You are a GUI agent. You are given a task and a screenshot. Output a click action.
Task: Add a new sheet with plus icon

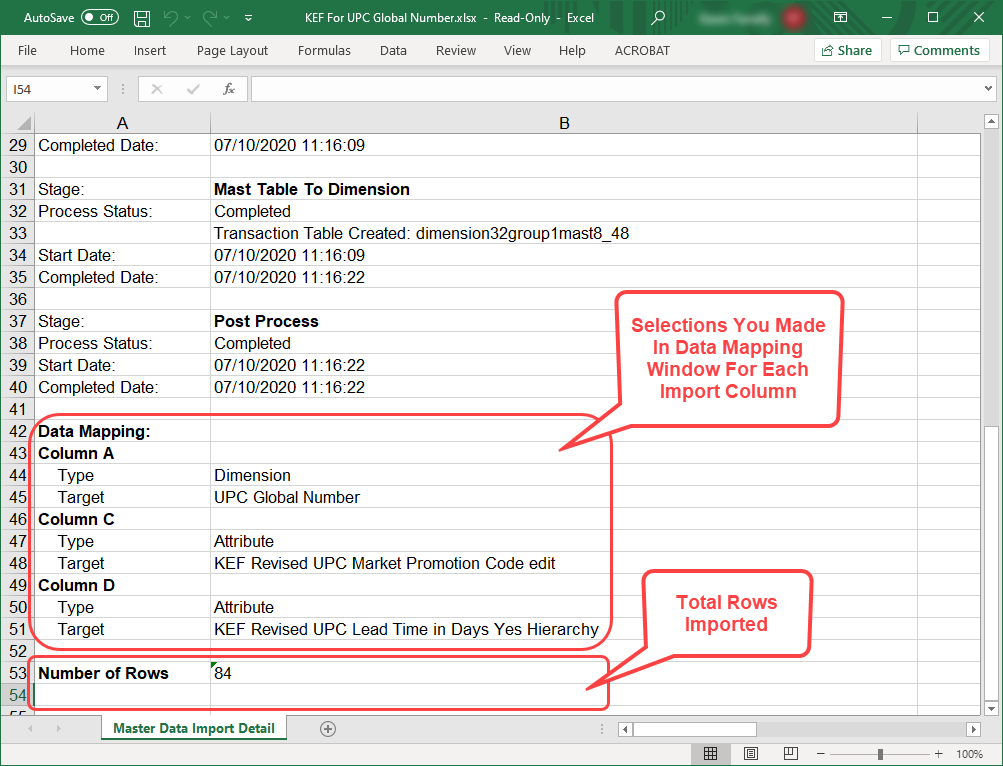(x=327, y=729)
